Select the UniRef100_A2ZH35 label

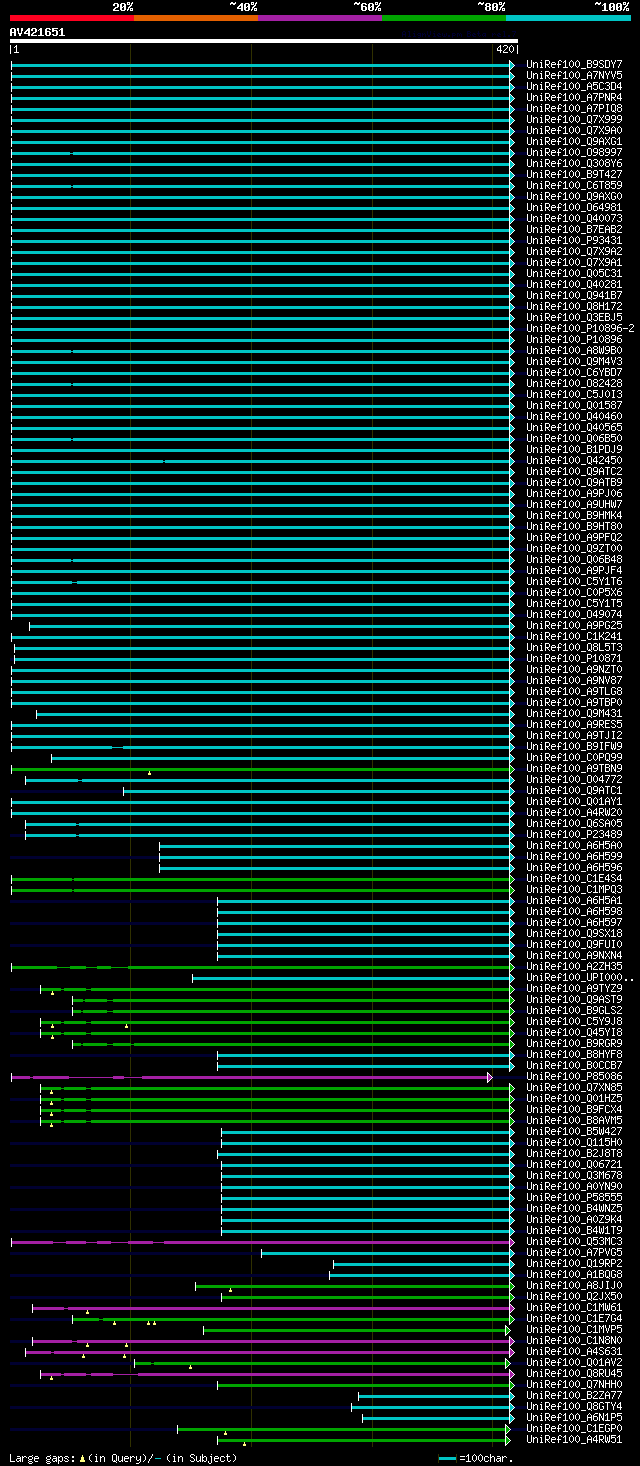[574, 966]
